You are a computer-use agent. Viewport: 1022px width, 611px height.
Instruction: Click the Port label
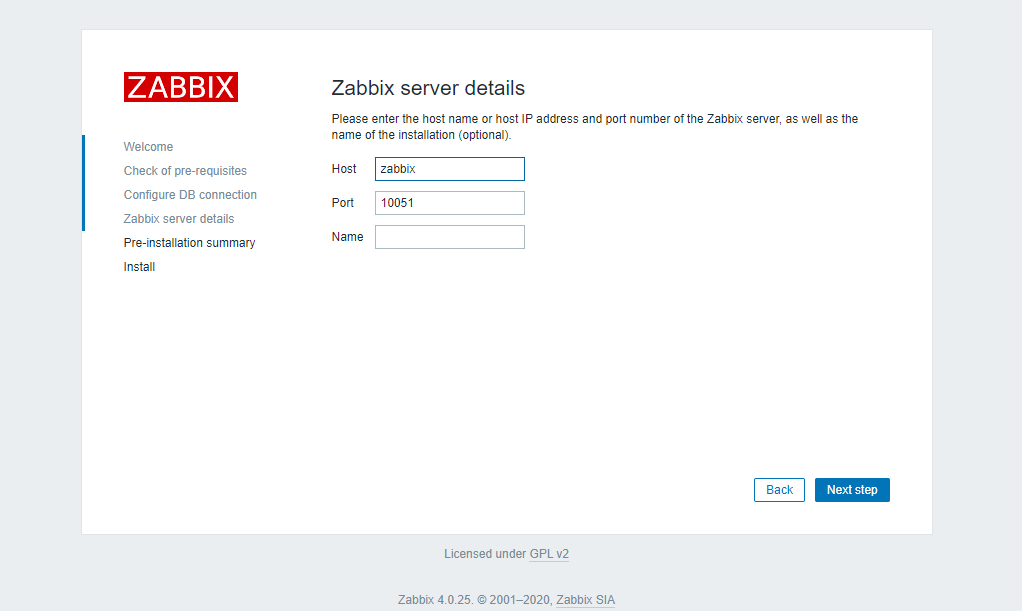point(342,203)
